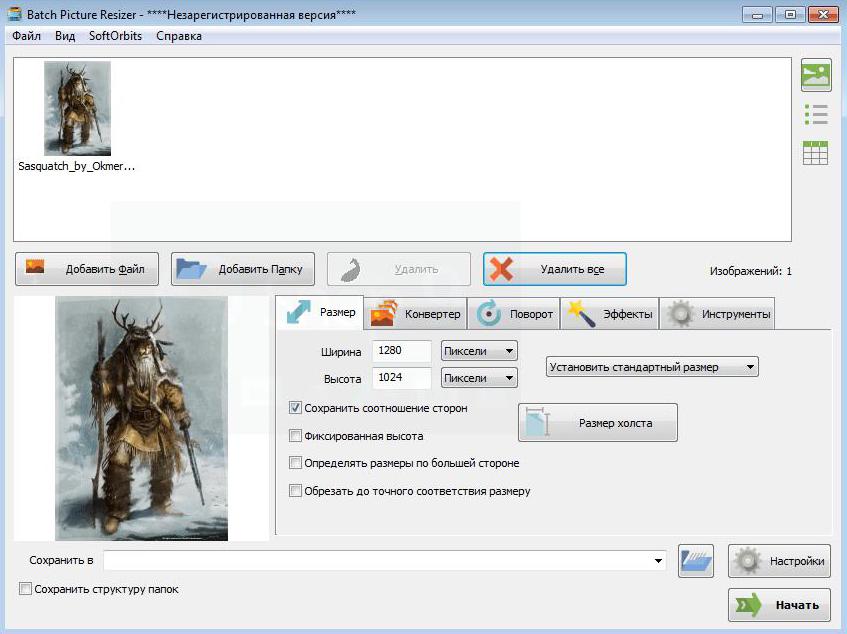The height and width of the screenshot is (634, 847).
Task: Switch to table details view icon
Action: point(816,153)
